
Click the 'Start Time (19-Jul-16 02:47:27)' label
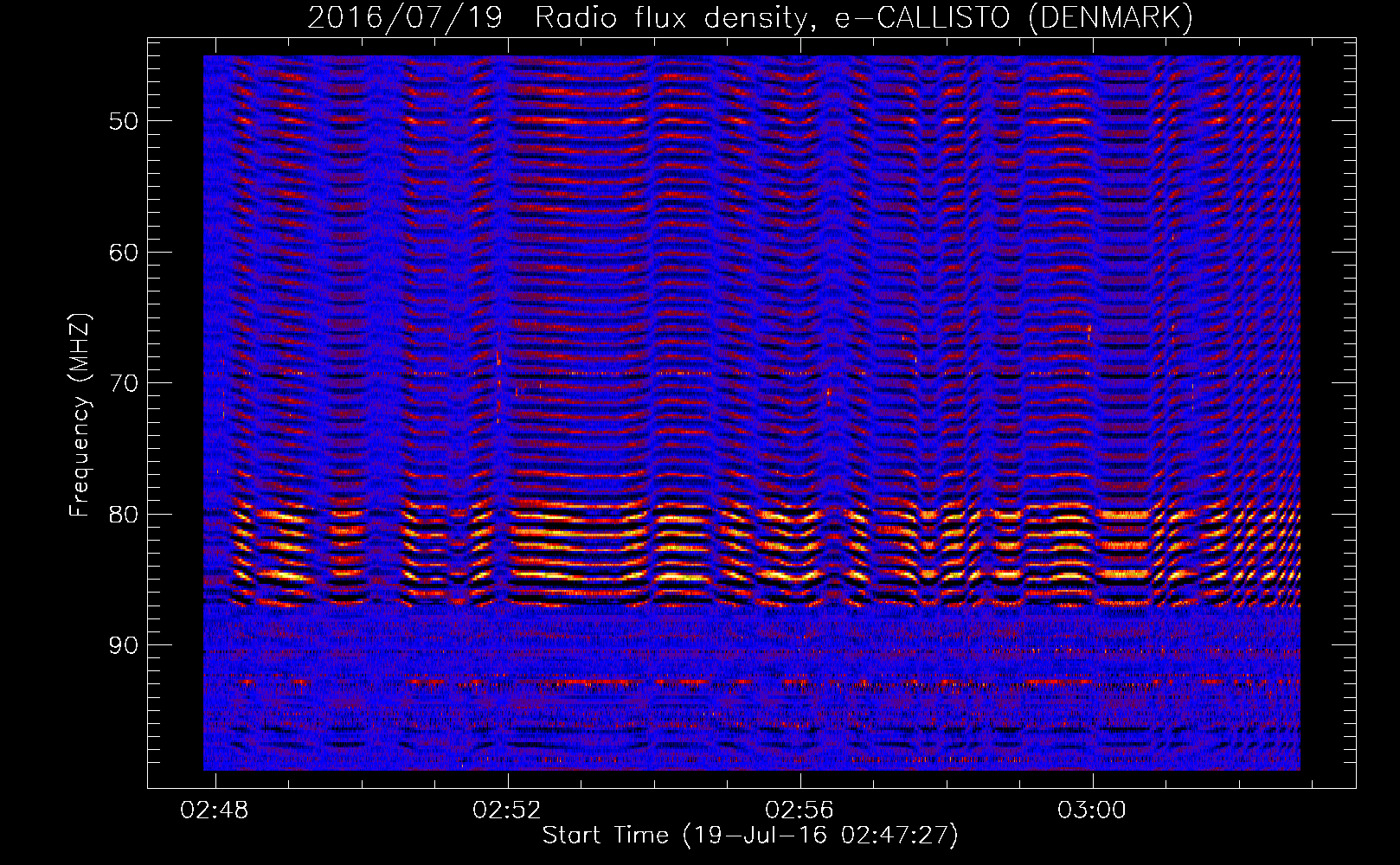point(750,836)
